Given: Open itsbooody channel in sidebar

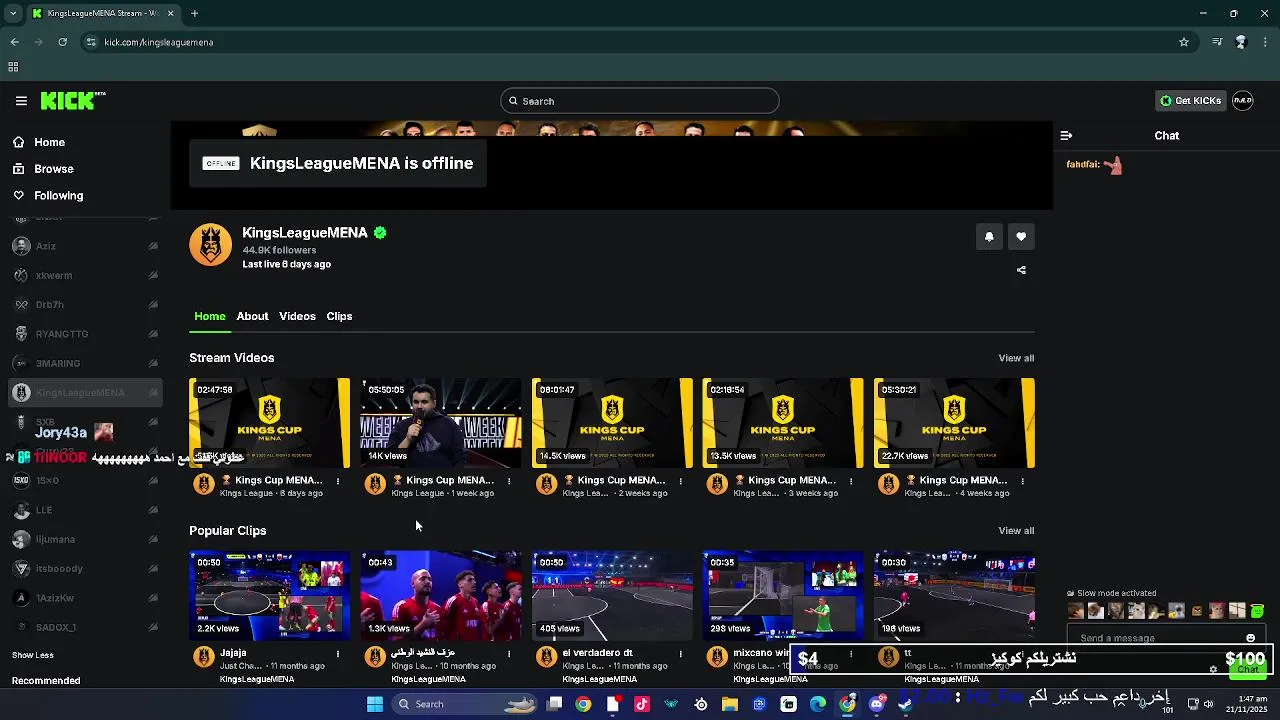Looking at the screenshot, I should point(85,569).
